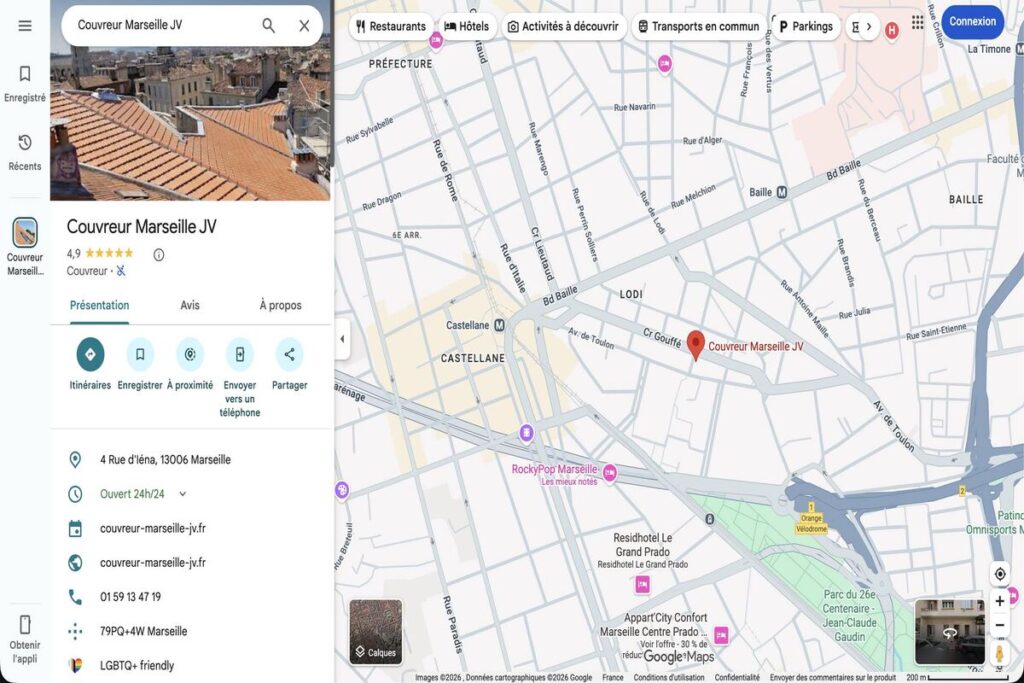This screenshot has width=1024, height=683.
Task: Click the show my location button
Action: [x=1000, y=574]
